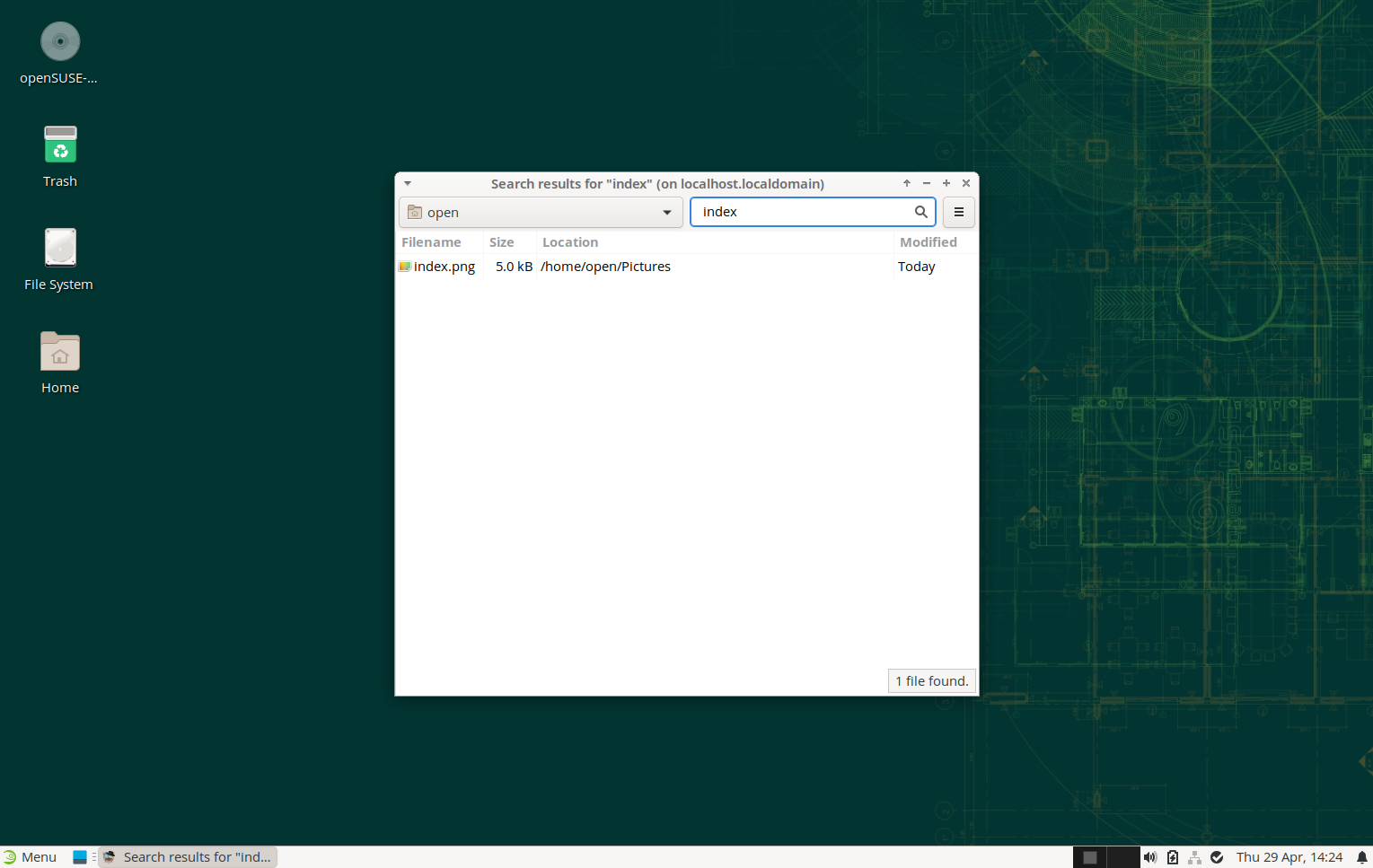Click the battery power manager tray icon
Viewport: 1373px width, 868px height.
coord(1172,857)
